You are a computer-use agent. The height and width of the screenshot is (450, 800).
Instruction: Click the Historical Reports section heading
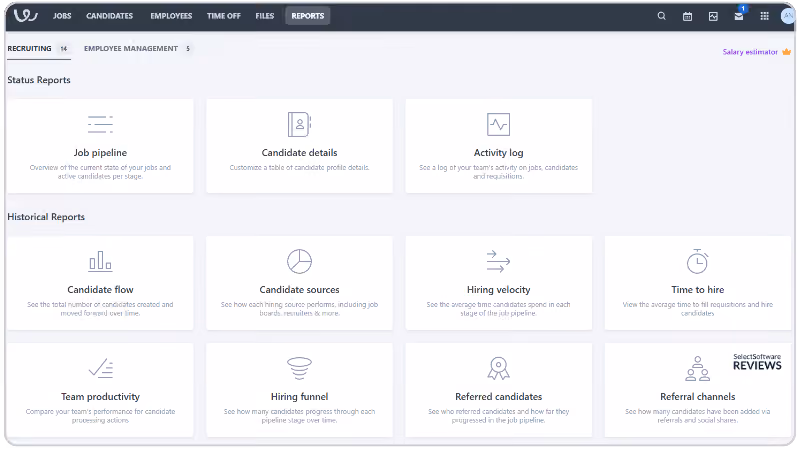pyautogui.click(x=46, y=216)
